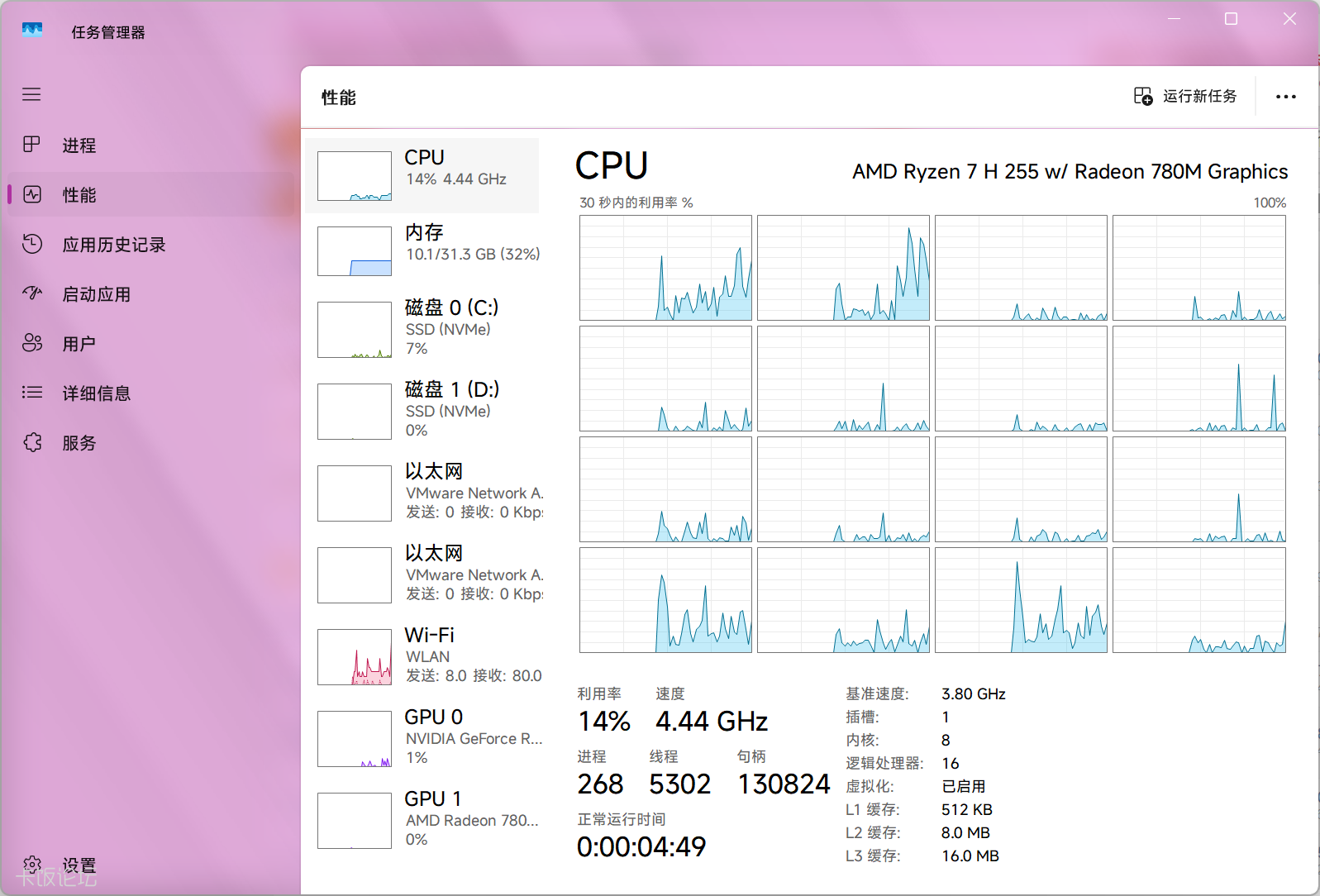Open the 用户 users icon
This screenshot has height=896, width=1320.
point(32,343)
